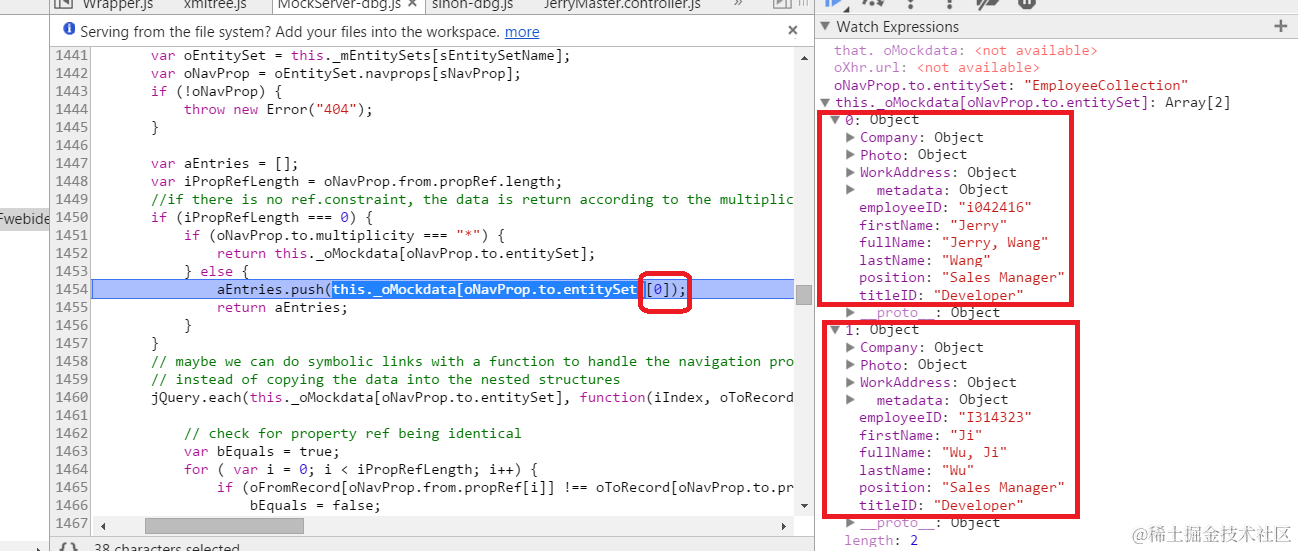This screenshot has height=551, width=1298.
Task: Set breakpoint on line number 1460
Action: click(x=72, y=397)
